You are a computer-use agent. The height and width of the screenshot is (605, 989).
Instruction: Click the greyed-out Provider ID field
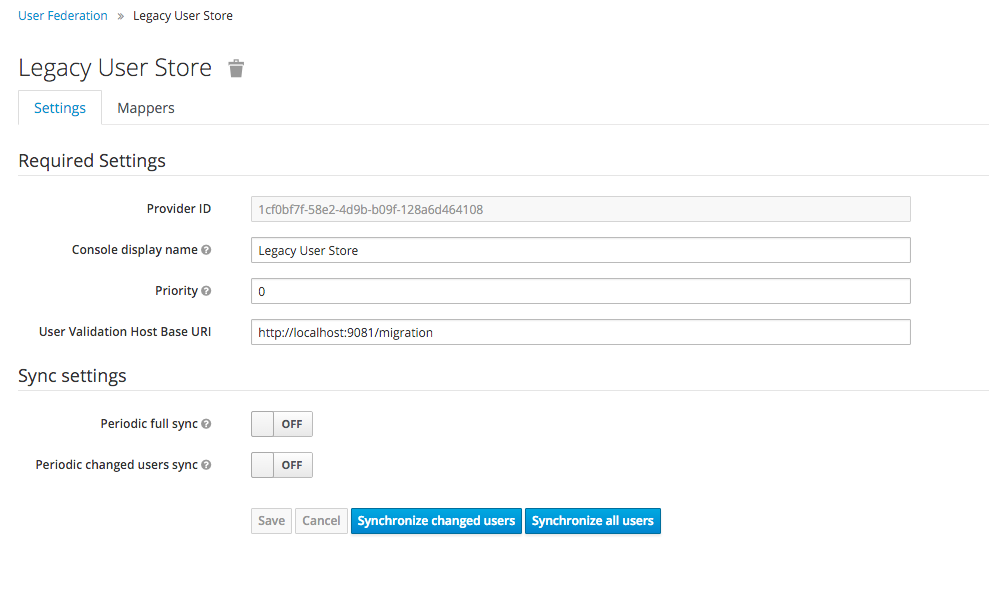pos(580,209)
